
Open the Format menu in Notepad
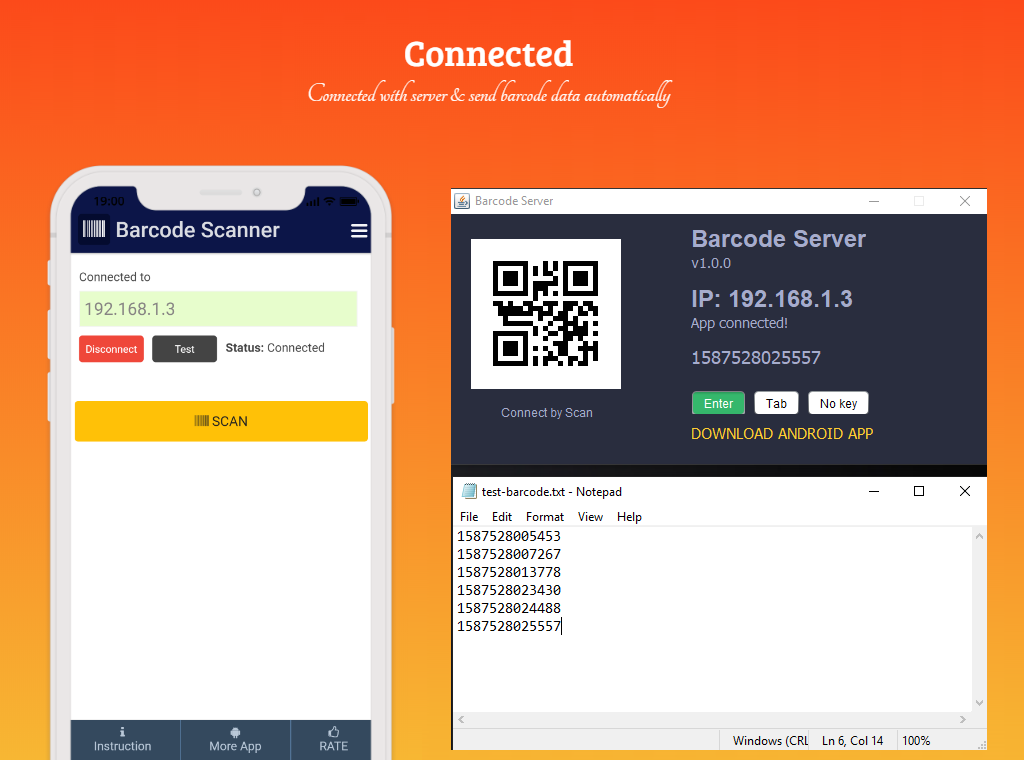pyautogui.click(x=545, y=516)
